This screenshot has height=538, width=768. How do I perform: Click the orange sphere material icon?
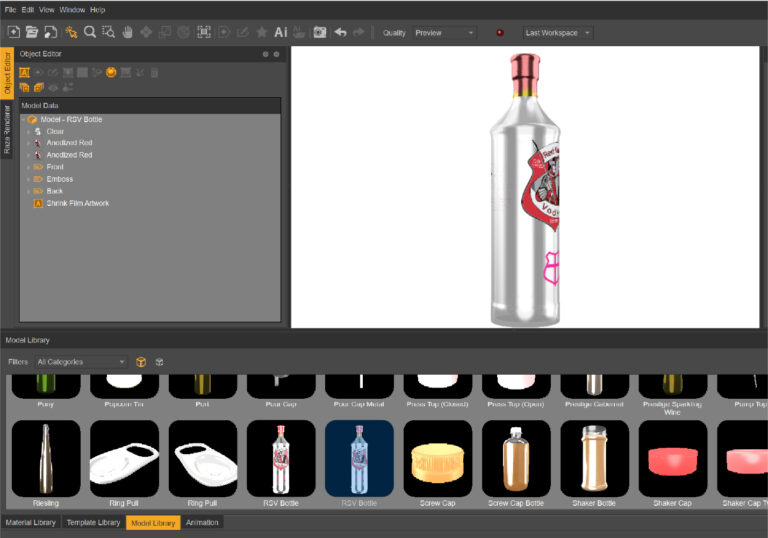pos(112,72)
